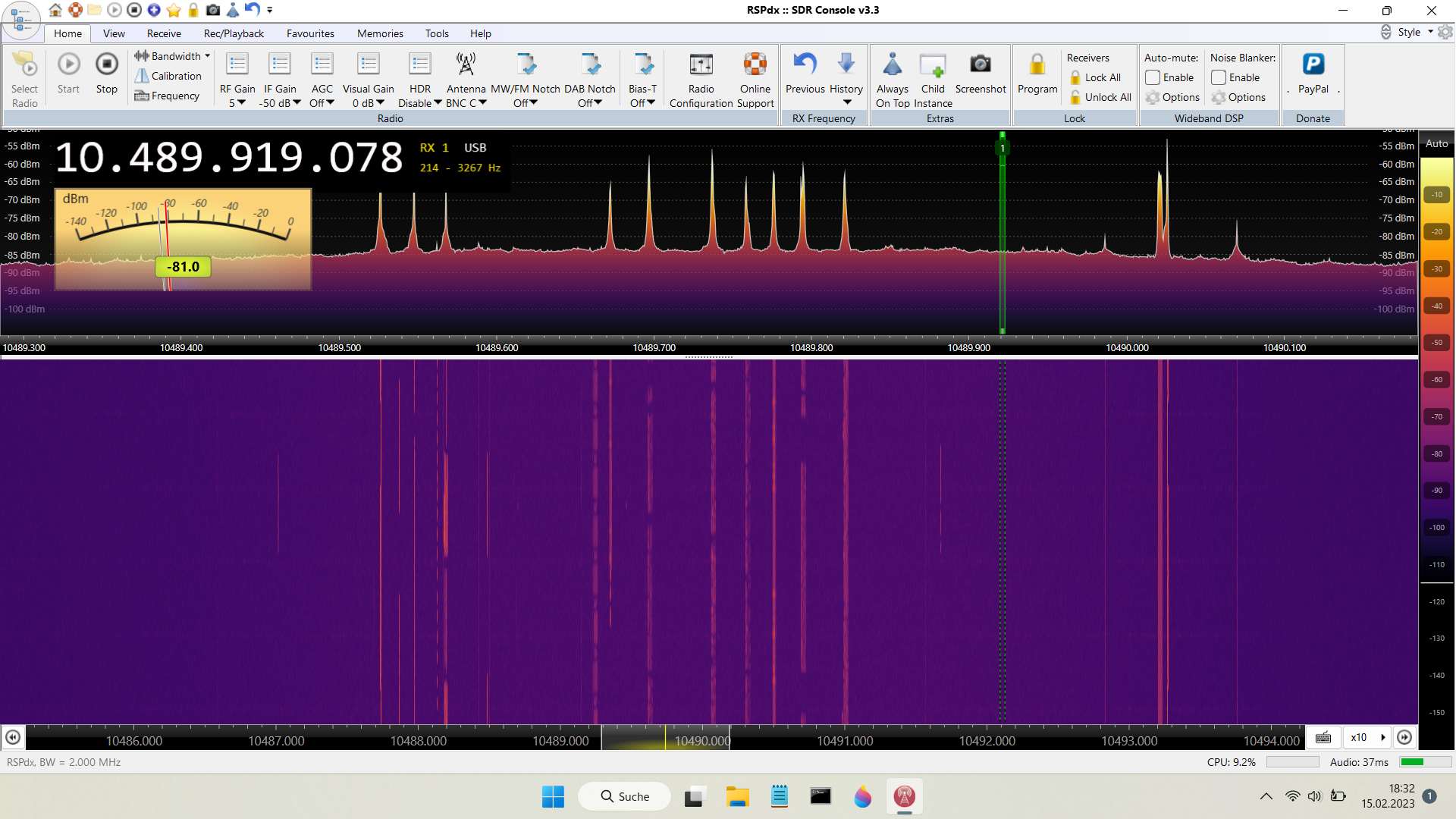Open the DAB Notch dropdown
Viewport: 1456px width, 819px height.
pos(590,103)
